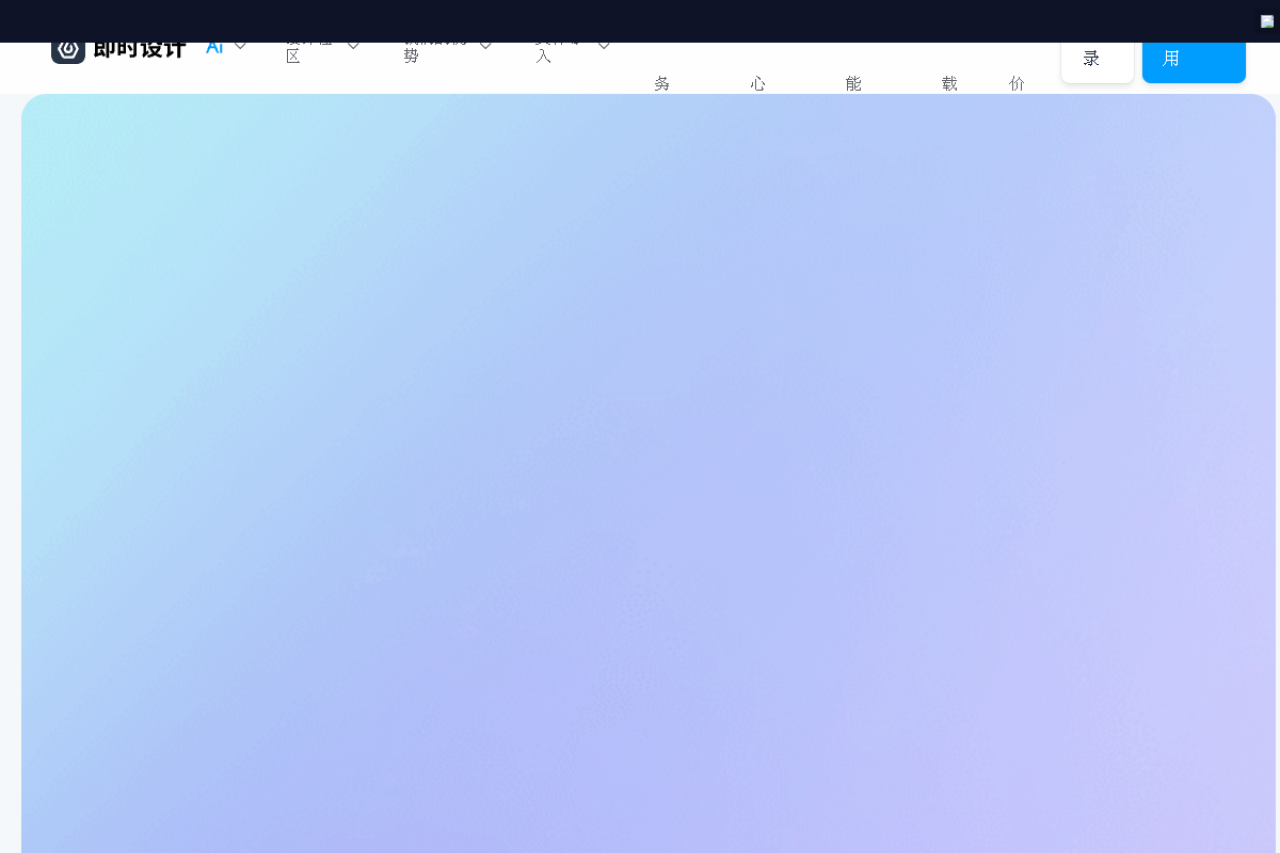Open the nav link ending in 心
Viewport: 1280px width, 853px height.
point(758,84)
